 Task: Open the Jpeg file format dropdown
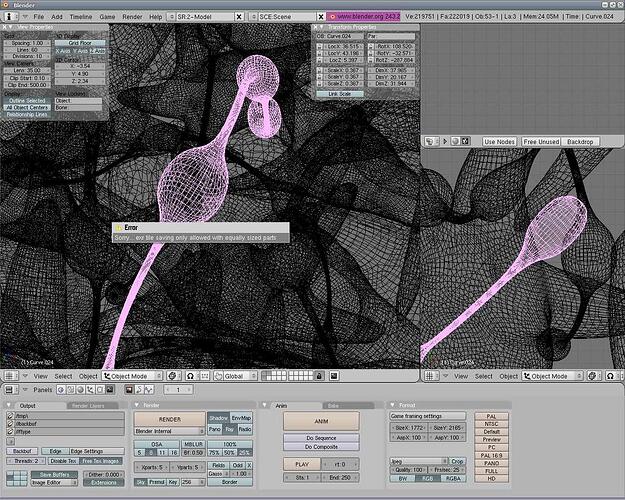point(419,461)
